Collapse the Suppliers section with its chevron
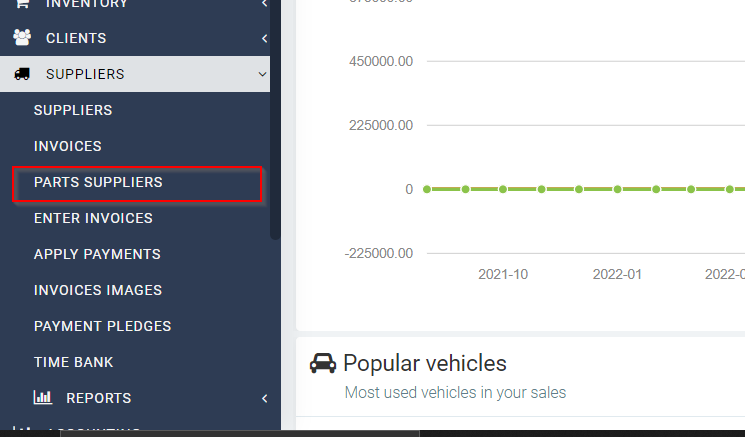 point(262,74)
